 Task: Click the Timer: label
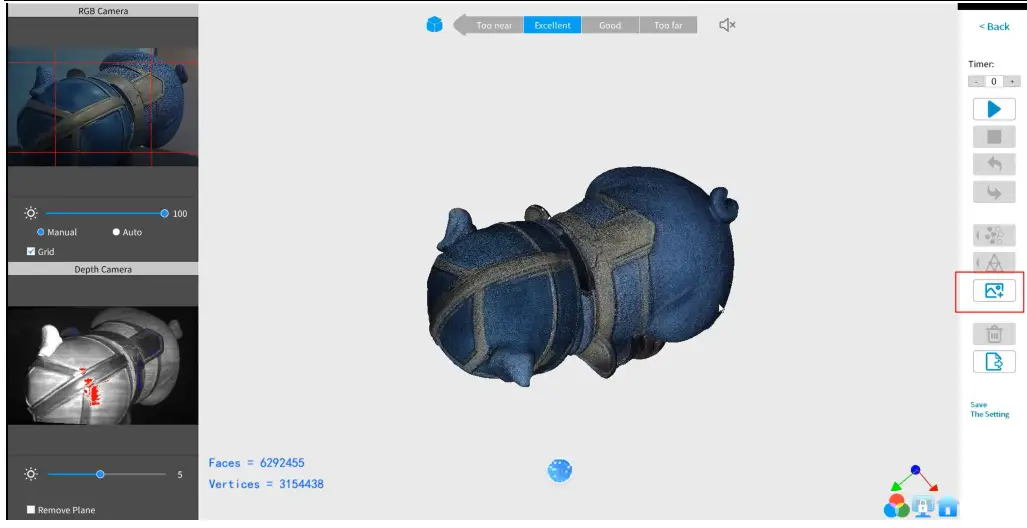(x=981, y=64)
